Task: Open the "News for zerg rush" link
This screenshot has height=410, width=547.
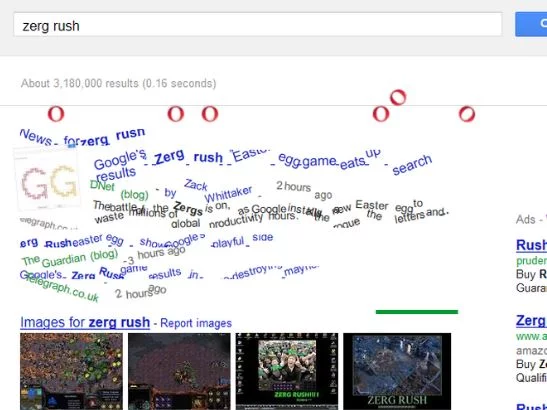Action: (82, 137)
